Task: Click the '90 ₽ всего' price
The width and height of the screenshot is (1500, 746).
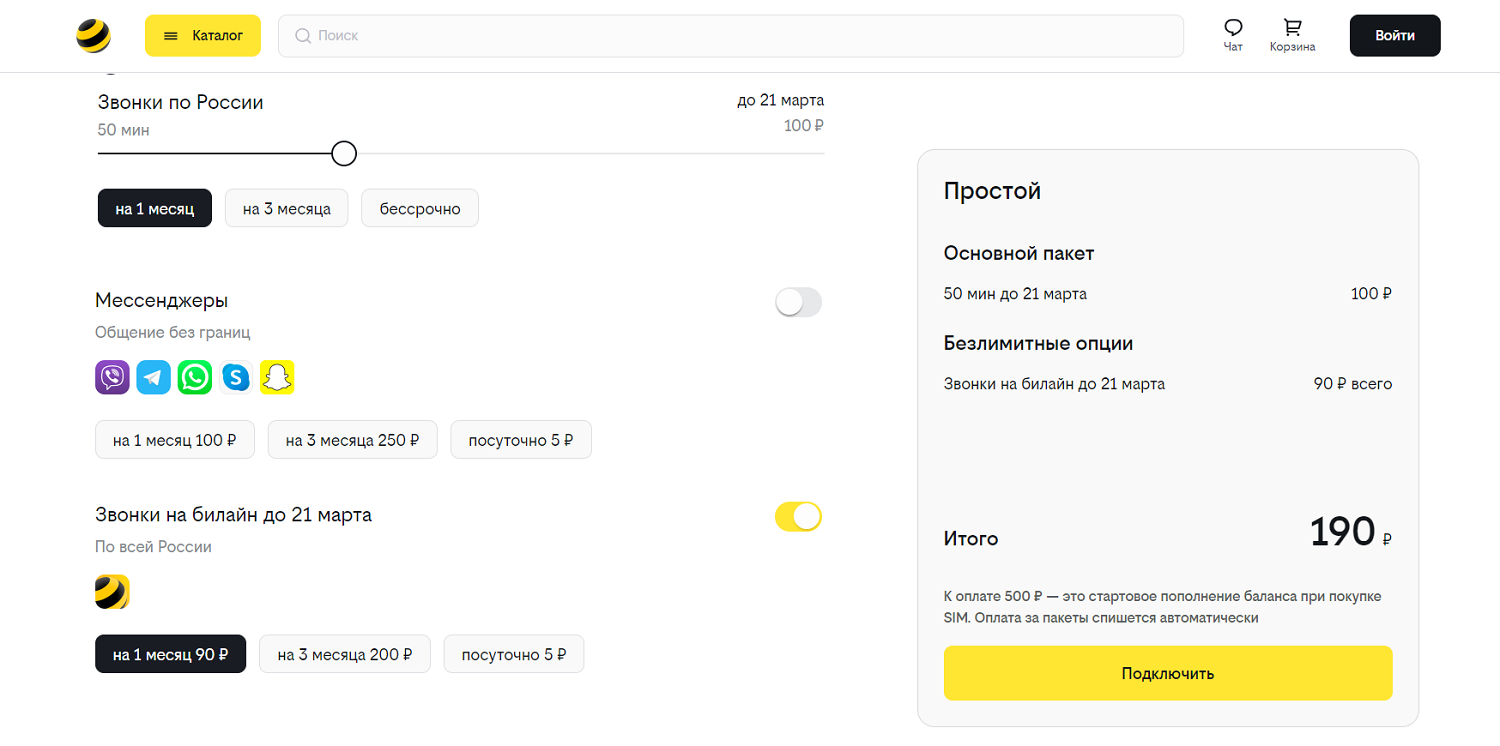Action: coord(1352,384)
